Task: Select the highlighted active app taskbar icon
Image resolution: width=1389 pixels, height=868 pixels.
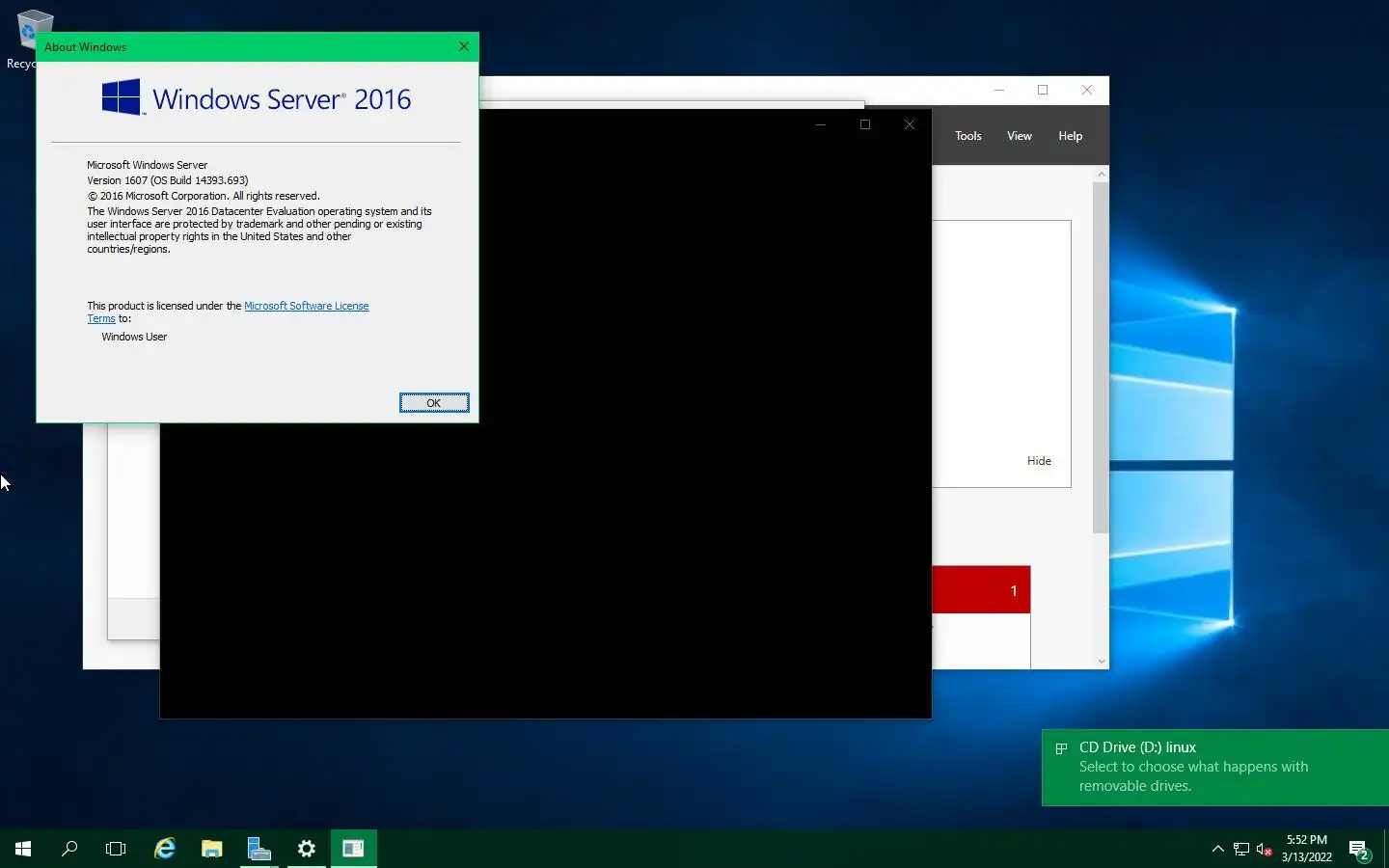Action: pyautogui.click(x=354, y=849)
